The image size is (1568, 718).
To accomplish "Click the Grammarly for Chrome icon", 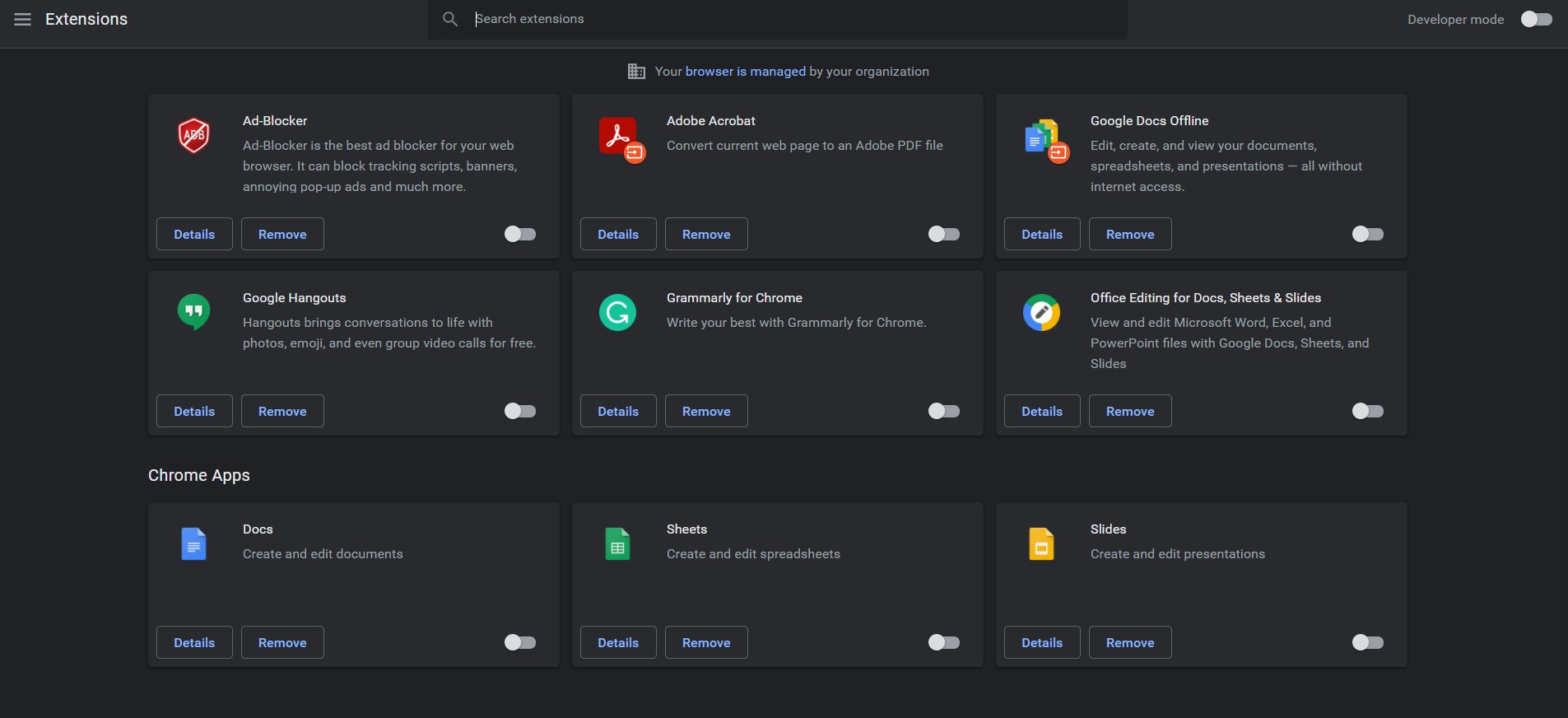I will (618, 313).
